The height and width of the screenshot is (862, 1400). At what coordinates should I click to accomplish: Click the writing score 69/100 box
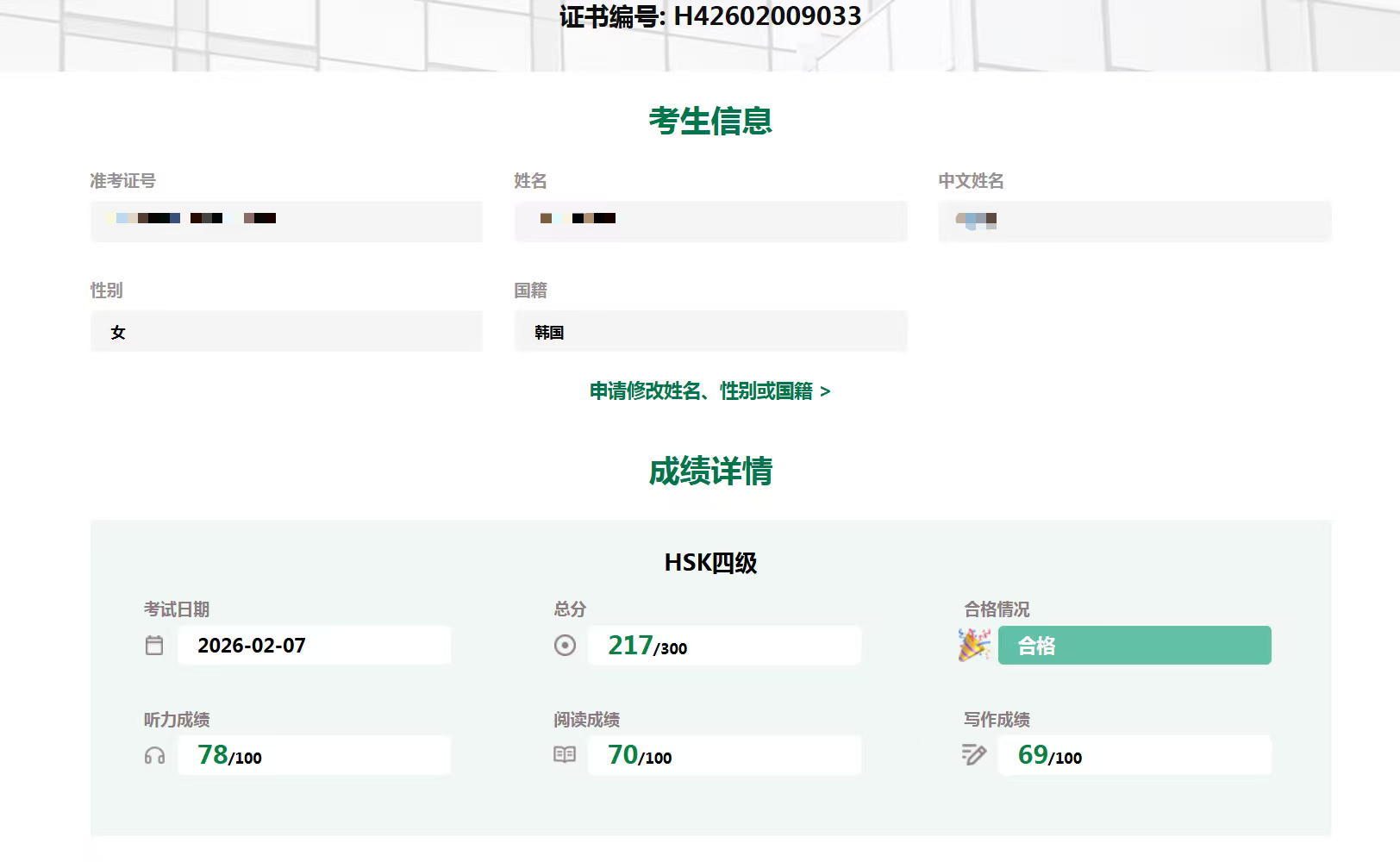(x=1134, y=756)
